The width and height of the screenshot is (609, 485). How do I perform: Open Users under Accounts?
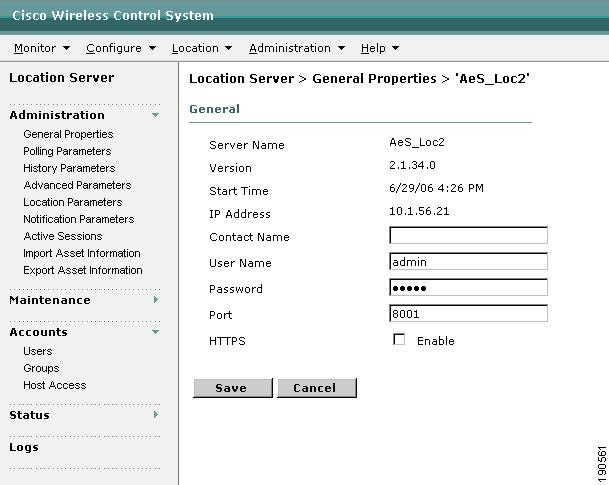pyautogui.click(x=38, y=351)
